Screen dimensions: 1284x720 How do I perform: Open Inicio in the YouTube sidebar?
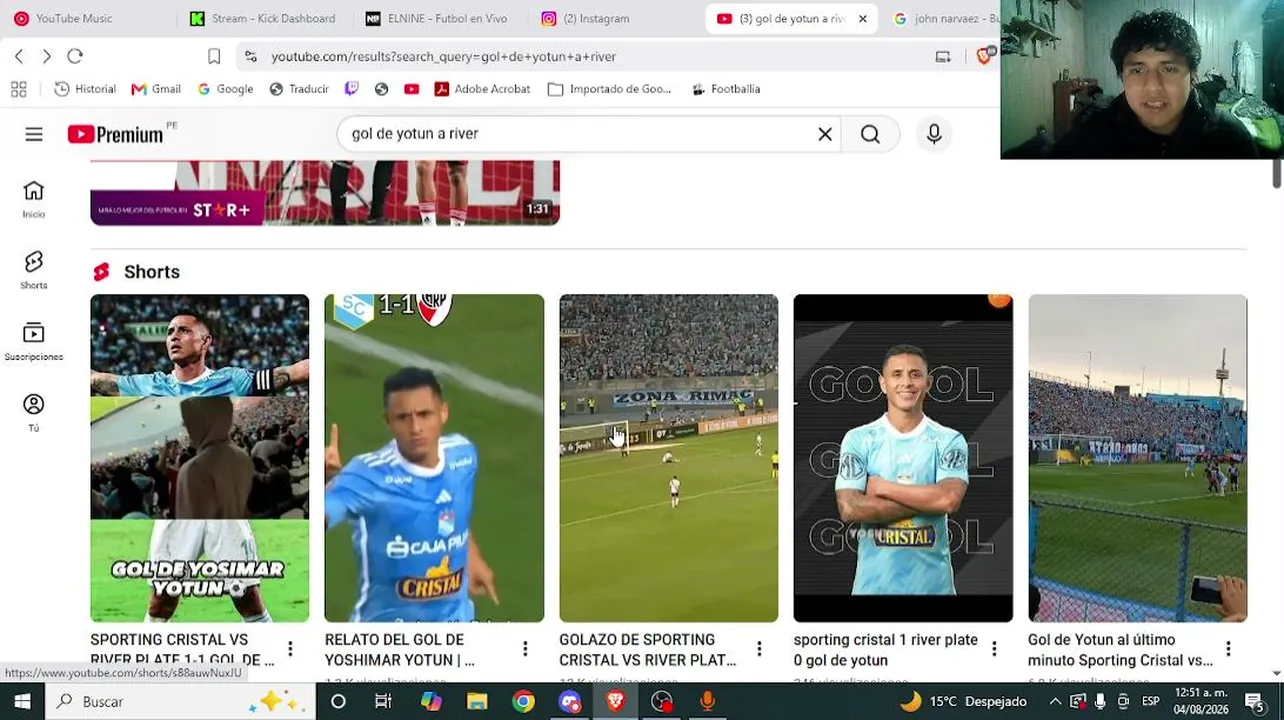(34, 199)
